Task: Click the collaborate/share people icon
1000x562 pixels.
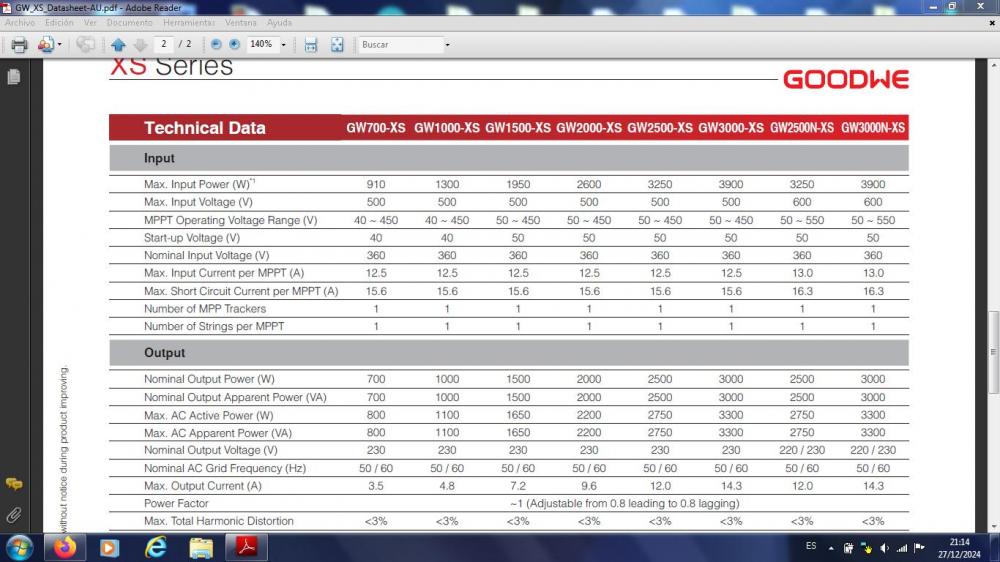Action: (x=45, y=45)
